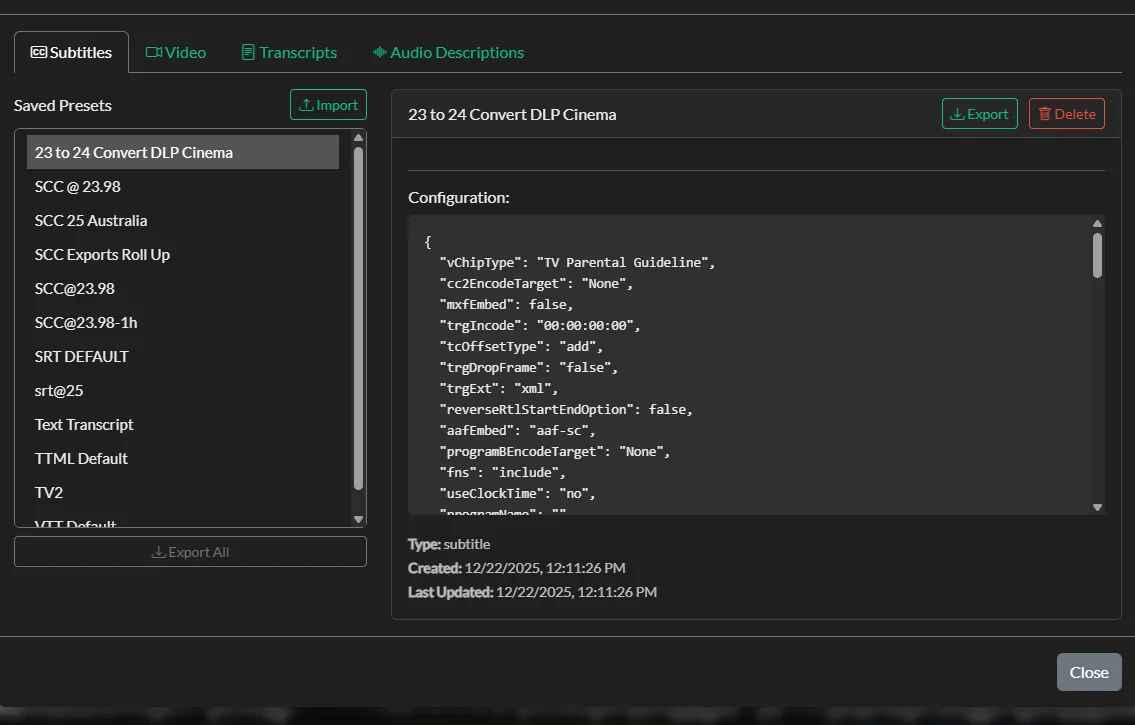Click the camera icon on Video tab
The image size is (1135, 725).
[x=153, y=52]
